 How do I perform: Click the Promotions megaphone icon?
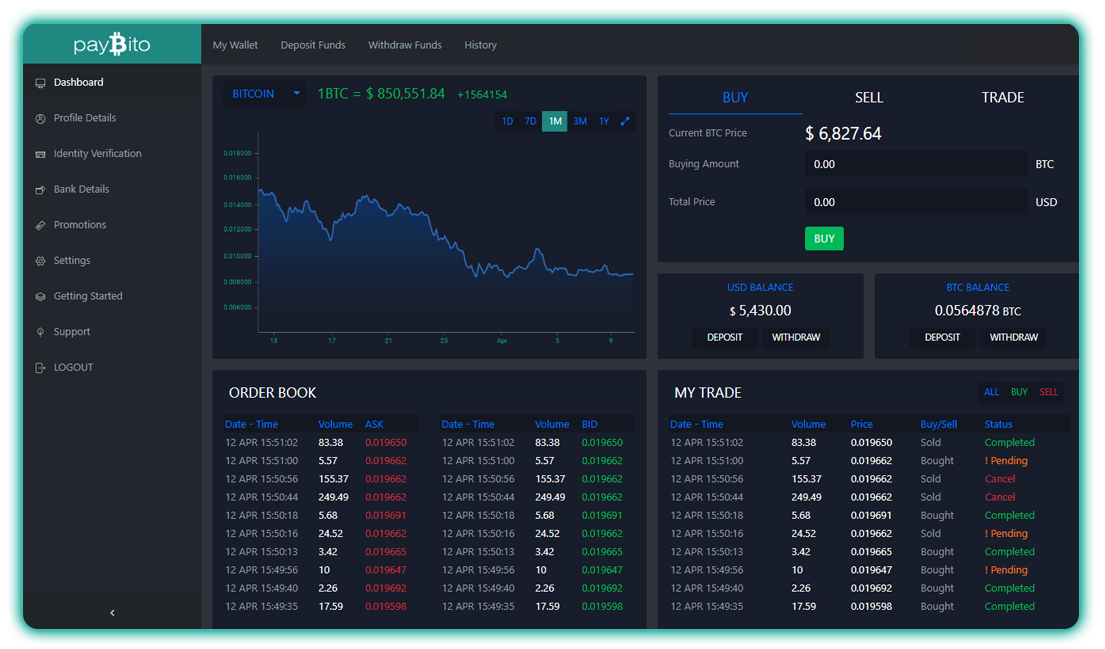pyautogui.click(x=40, y=224)
